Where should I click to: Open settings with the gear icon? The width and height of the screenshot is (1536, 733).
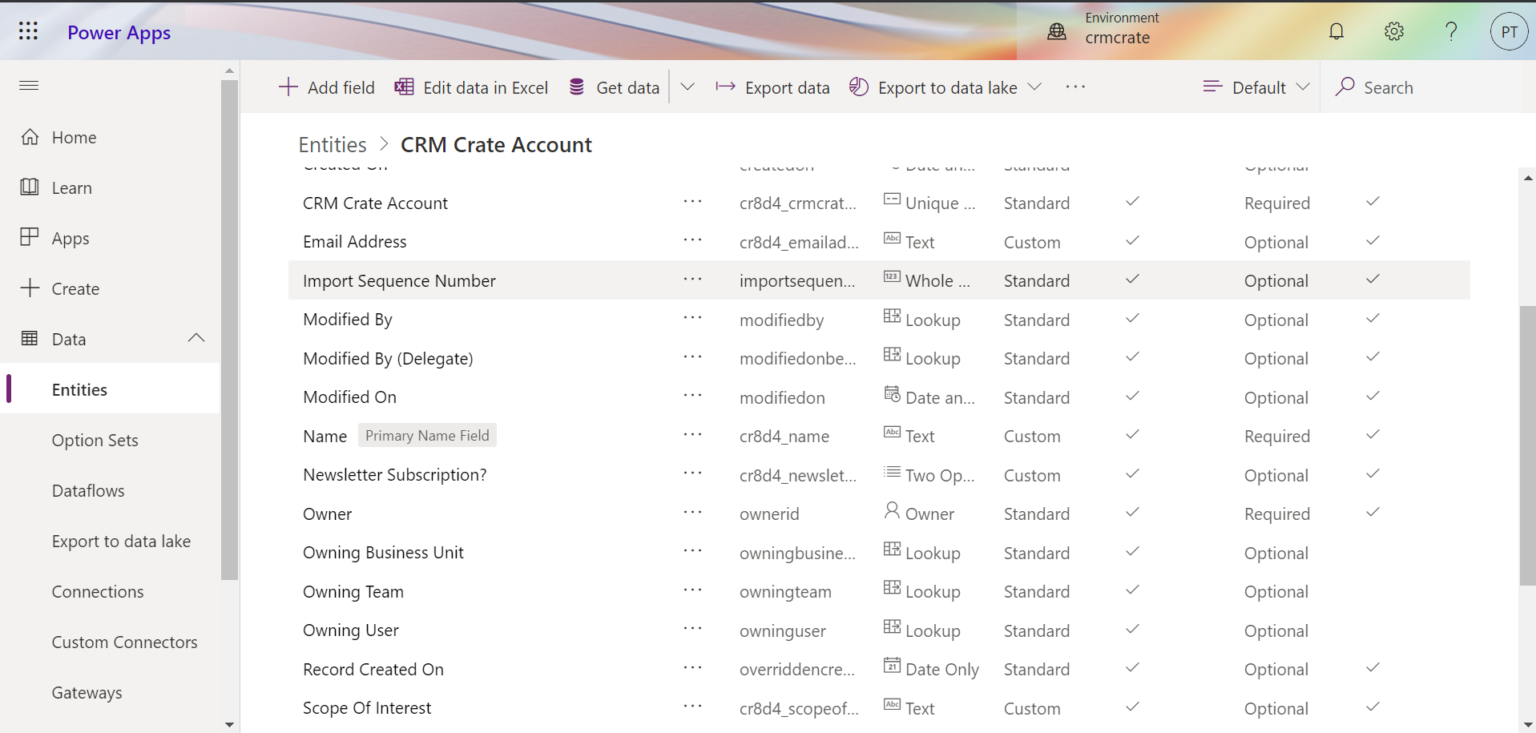tap(1394, 31)
